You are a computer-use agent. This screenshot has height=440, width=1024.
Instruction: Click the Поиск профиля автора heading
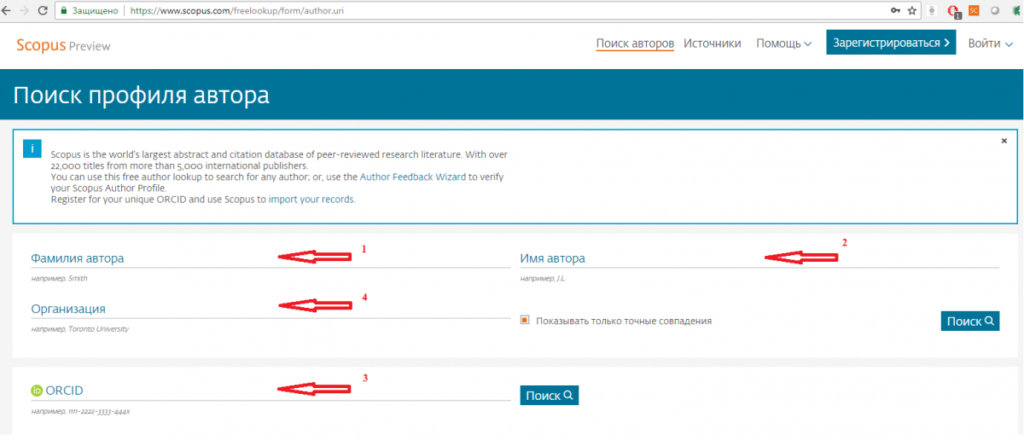coord(141,95)
